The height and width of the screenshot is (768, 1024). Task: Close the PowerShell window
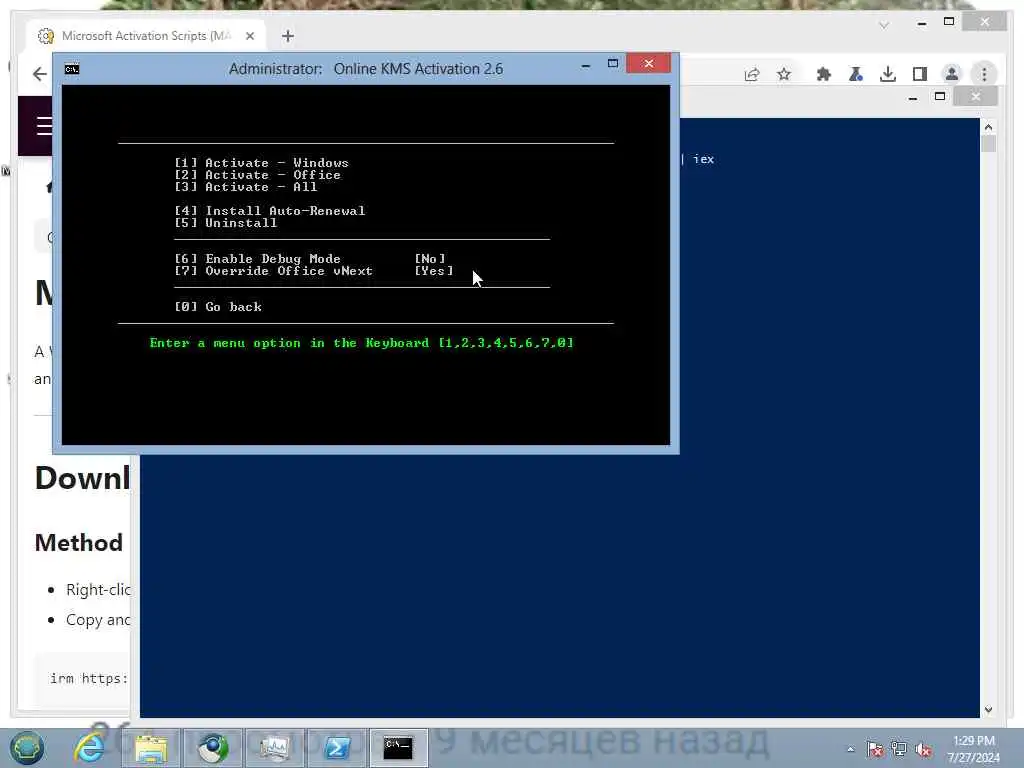point(975,97)
